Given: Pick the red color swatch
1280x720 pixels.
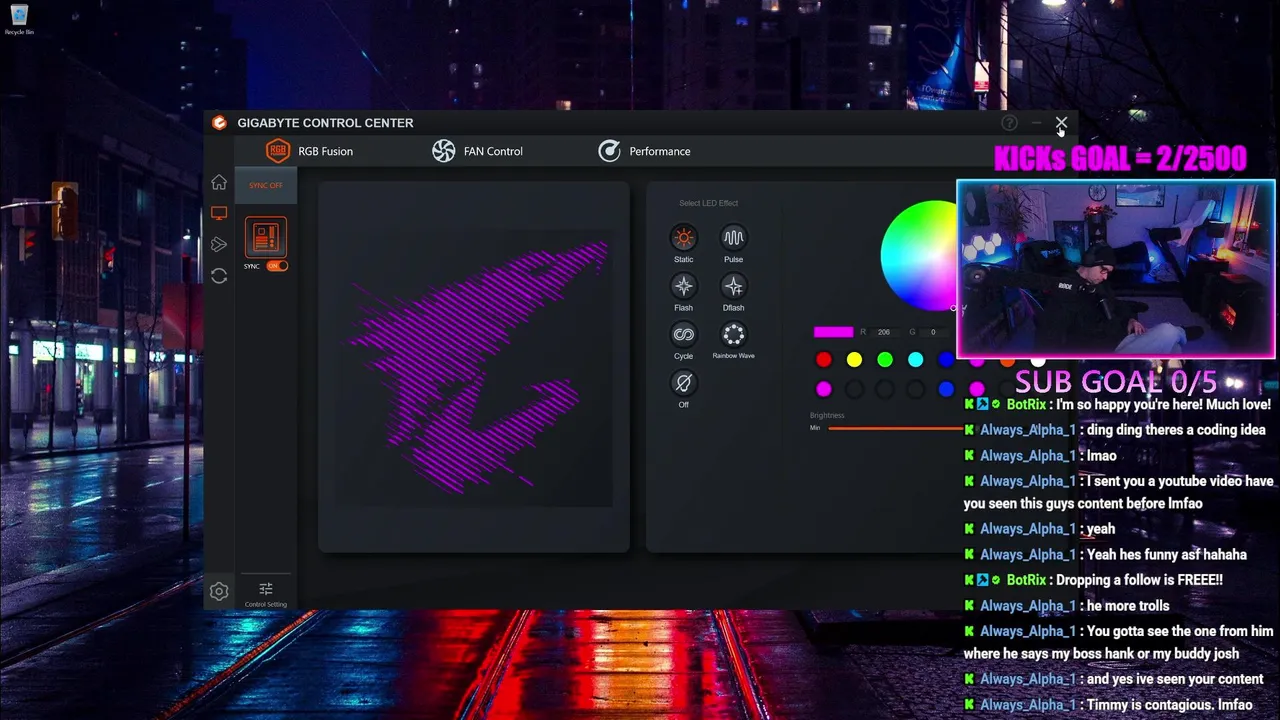Looking at the screenshot, I should [823, 360].
